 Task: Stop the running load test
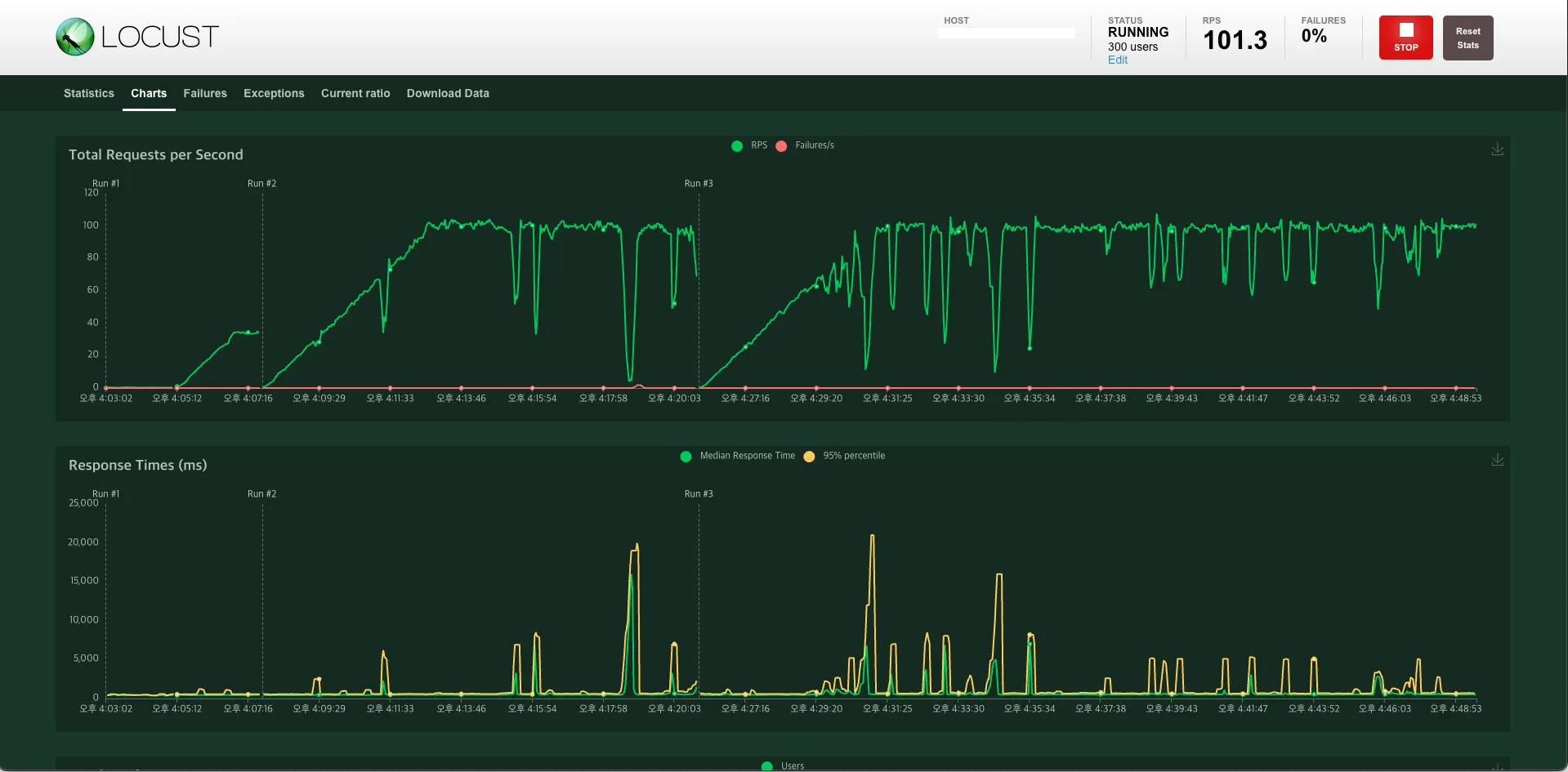1405,38
